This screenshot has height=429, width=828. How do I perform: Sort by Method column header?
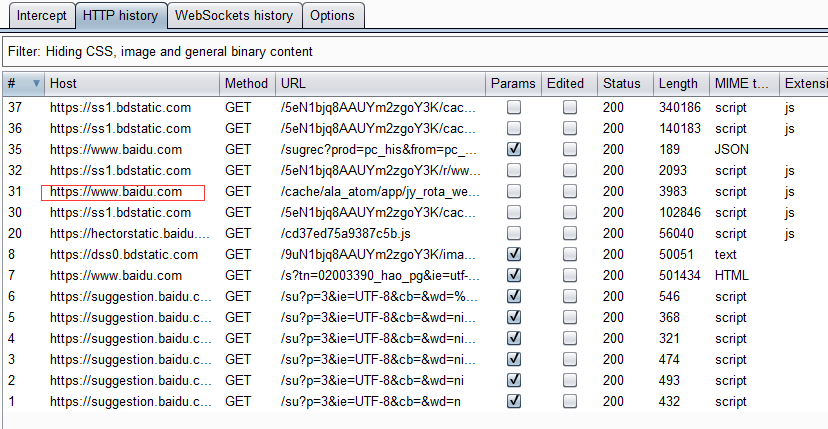click(x=247, y=84)
